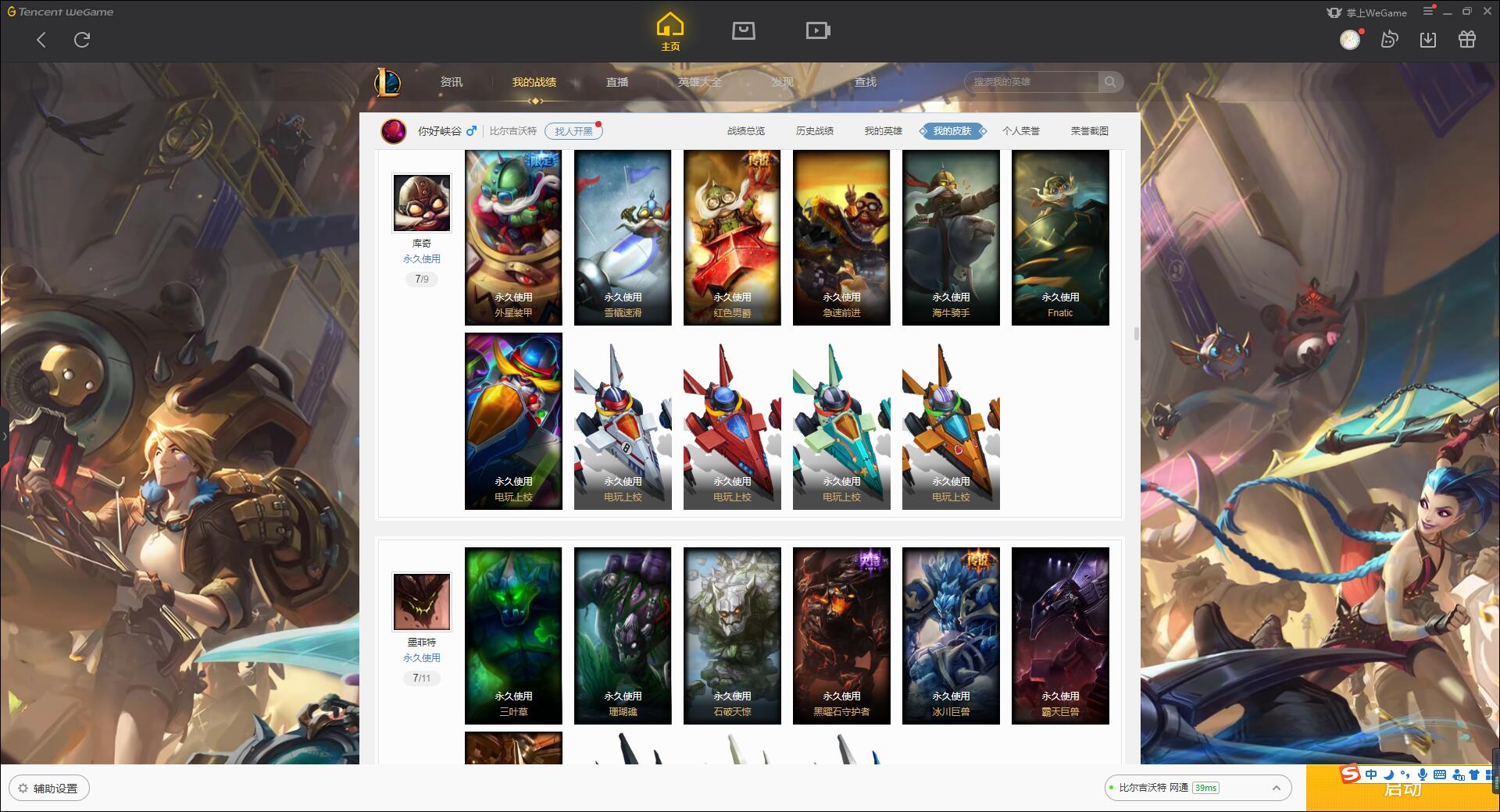1500x812 pixels.
Task: Select the white 电玩上校 chroma plane
Action: click(x=623, y=422)
